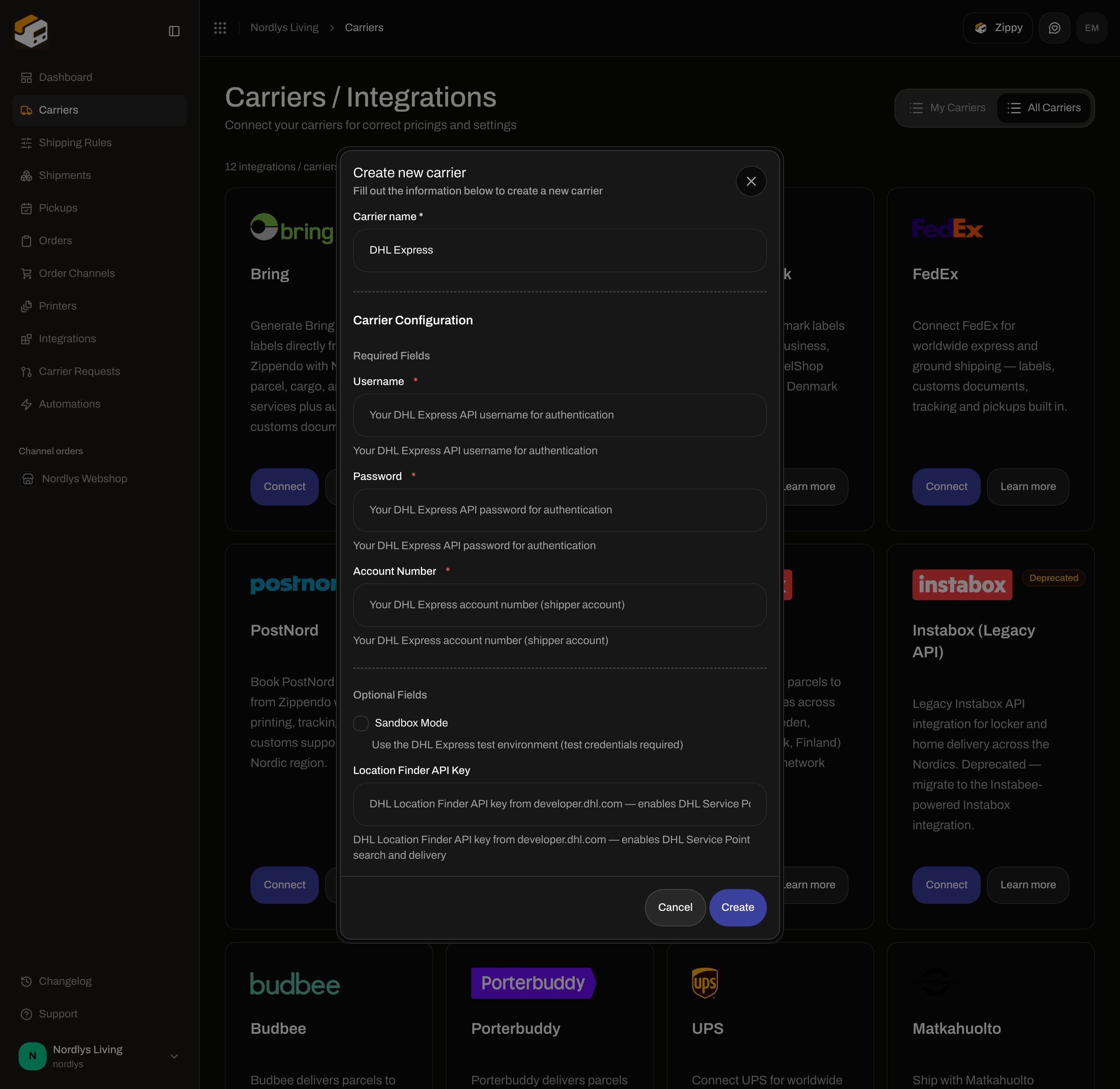Click the Porterbuddy logo
Screen dimensions: 1120x1089
(x=533, y=983)
